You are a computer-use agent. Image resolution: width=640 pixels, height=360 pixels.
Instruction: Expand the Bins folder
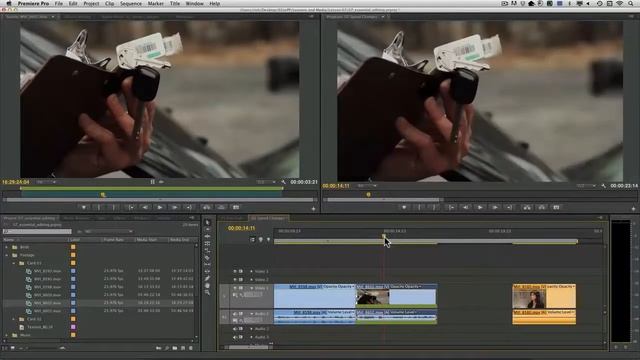click(6, 247)
